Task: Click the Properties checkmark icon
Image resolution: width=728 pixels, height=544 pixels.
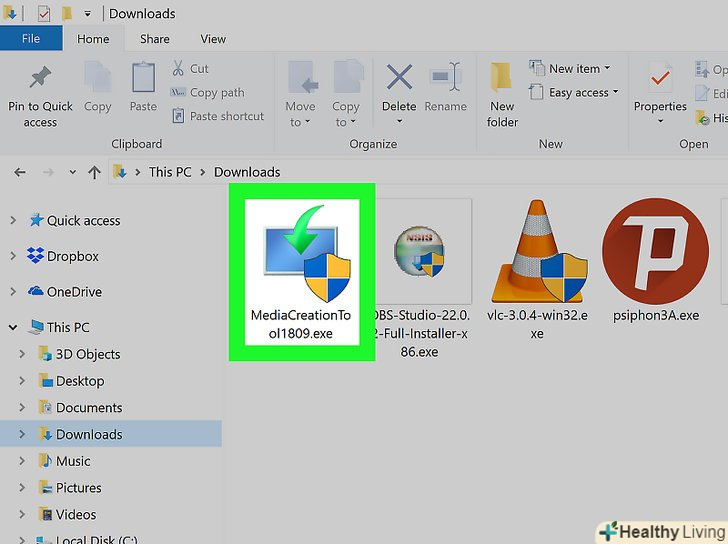Action: tap(660, 78)
